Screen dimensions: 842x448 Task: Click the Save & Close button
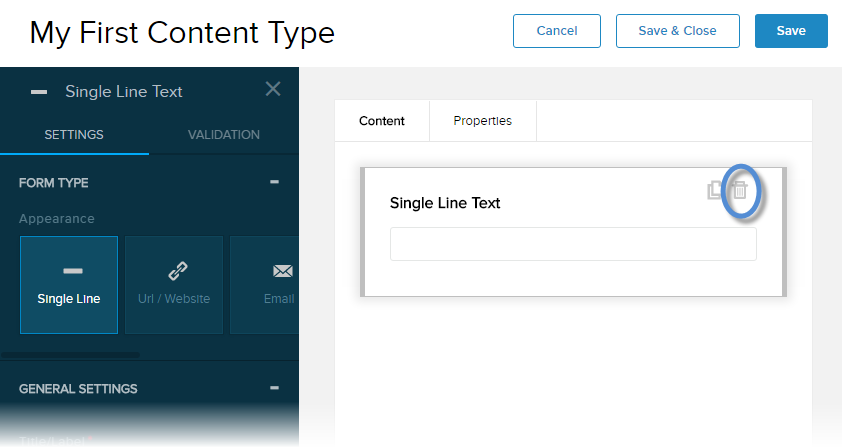pos(677,31)
